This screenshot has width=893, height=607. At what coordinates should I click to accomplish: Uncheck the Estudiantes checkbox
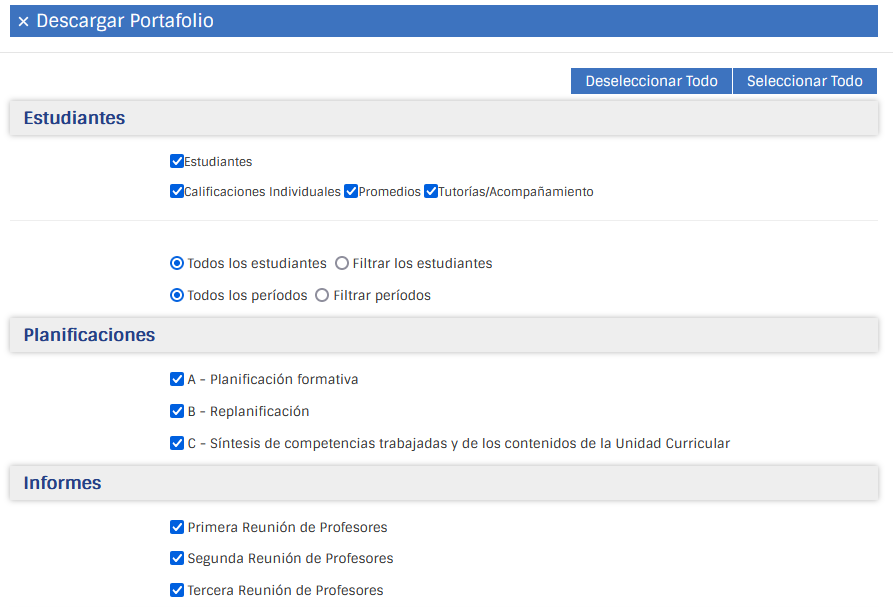point(177,161)
